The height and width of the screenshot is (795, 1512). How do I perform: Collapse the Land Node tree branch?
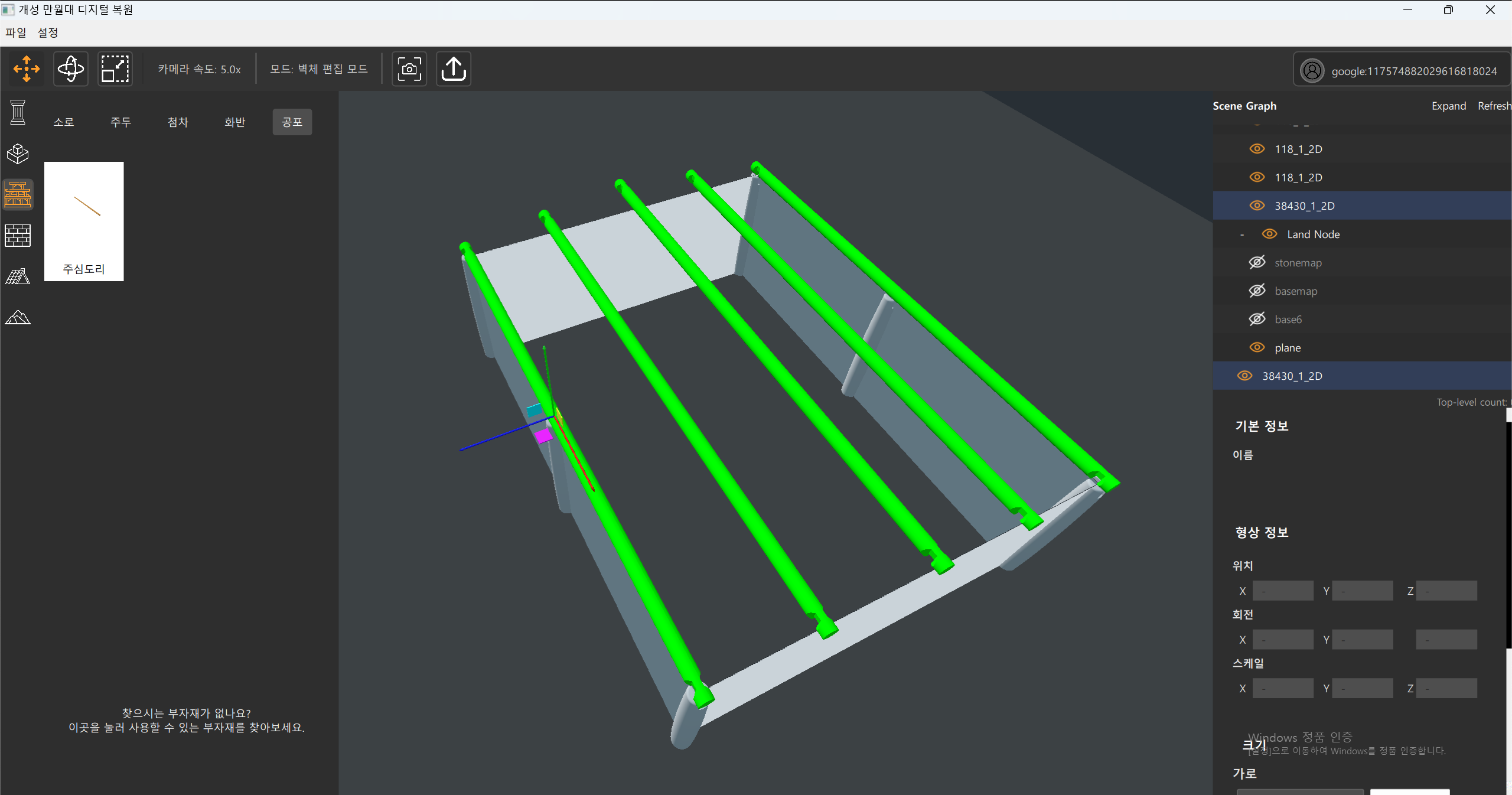(1242, 234)
